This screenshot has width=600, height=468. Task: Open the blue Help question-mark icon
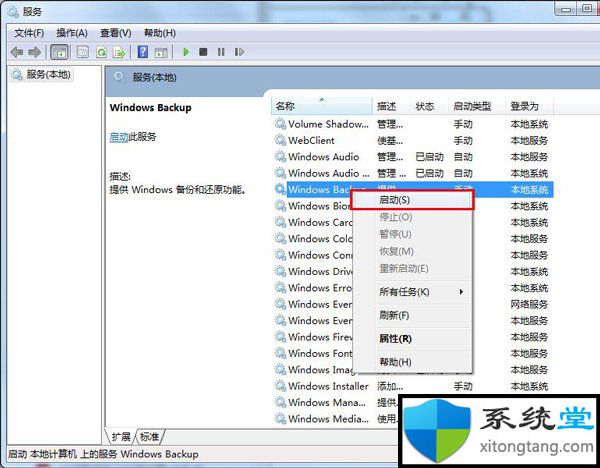click(143, 52)
